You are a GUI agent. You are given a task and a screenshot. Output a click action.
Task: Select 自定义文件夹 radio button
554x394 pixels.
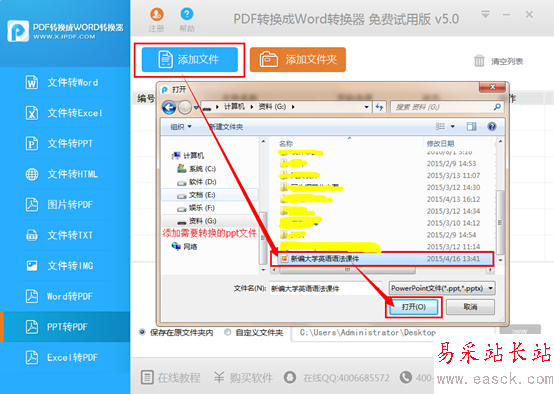pos(228,332)
